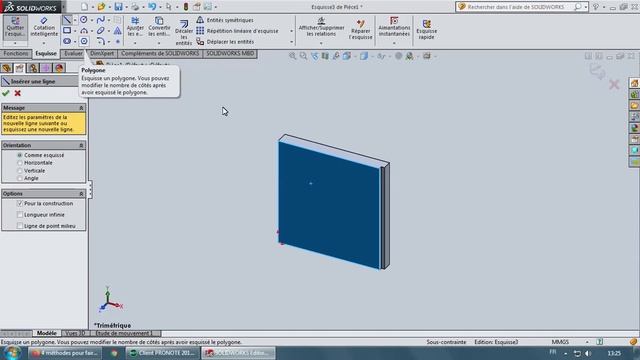Click SOLIDWORKS help search field

tap(520, 7)
